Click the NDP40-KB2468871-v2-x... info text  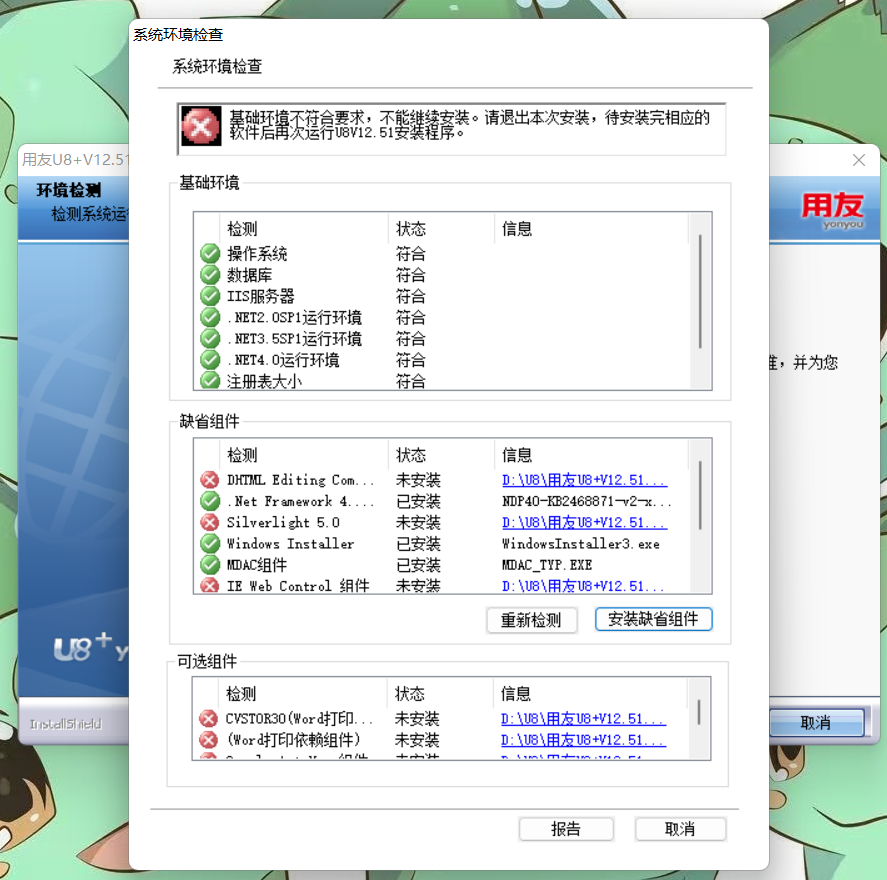(x=587, y=502)
